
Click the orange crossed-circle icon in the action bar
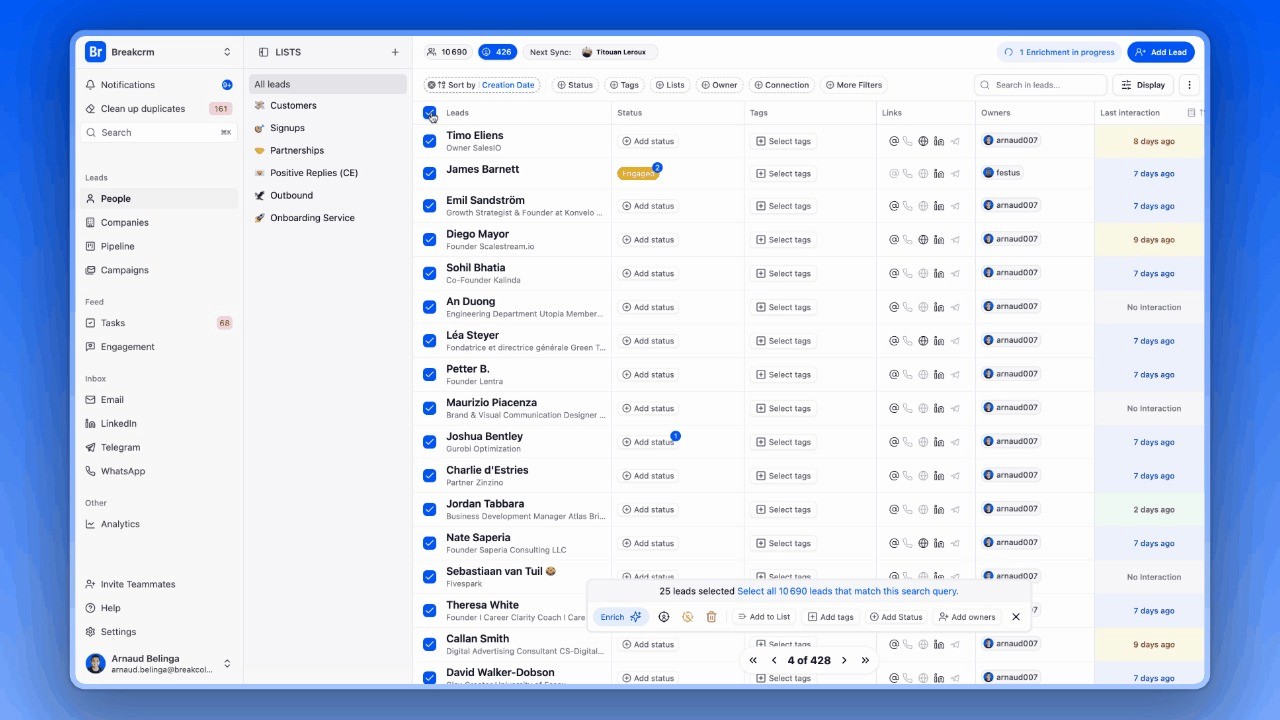point(688,617)
